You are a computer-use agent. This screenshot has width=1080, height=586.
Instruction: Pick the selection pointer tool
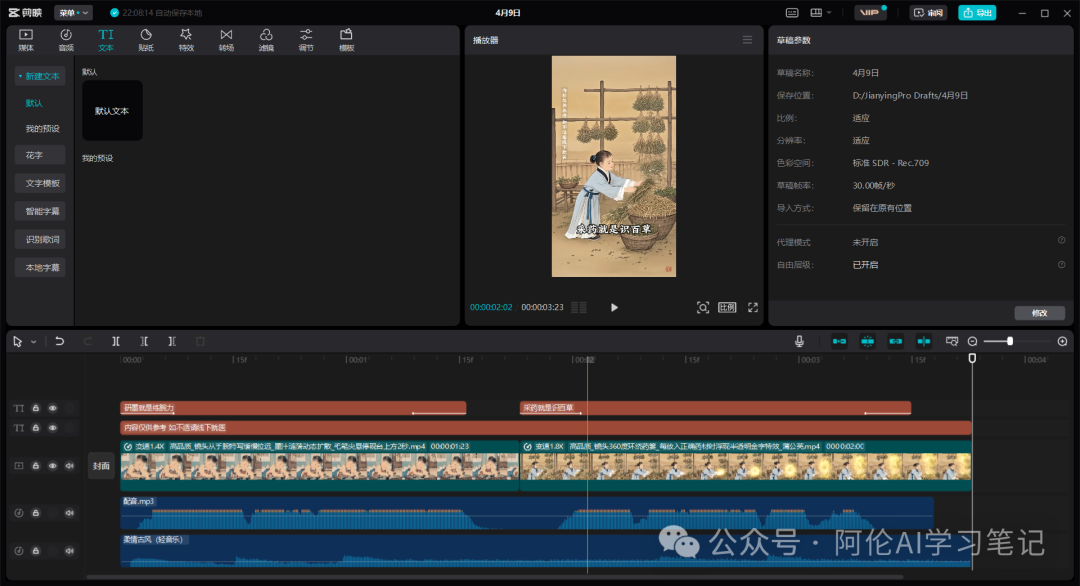pos(17,341)
